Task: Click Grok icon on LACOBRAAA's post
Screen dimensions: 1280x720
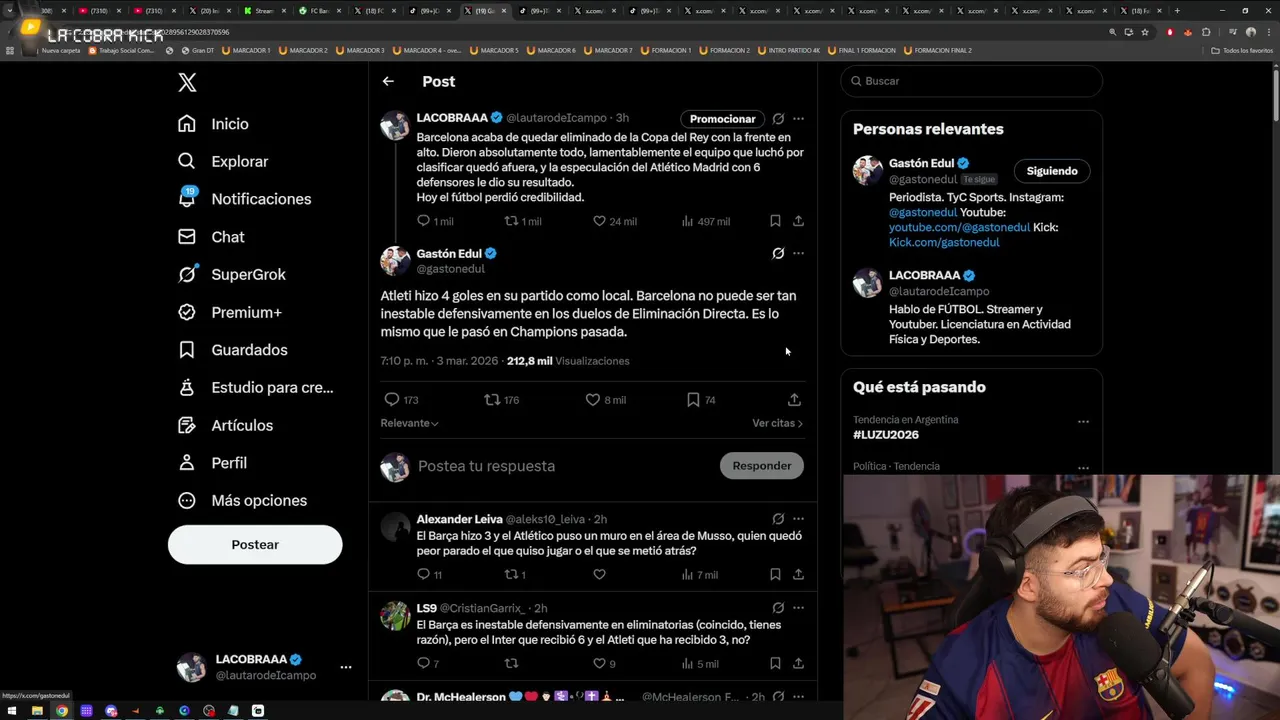Action: 778,119
